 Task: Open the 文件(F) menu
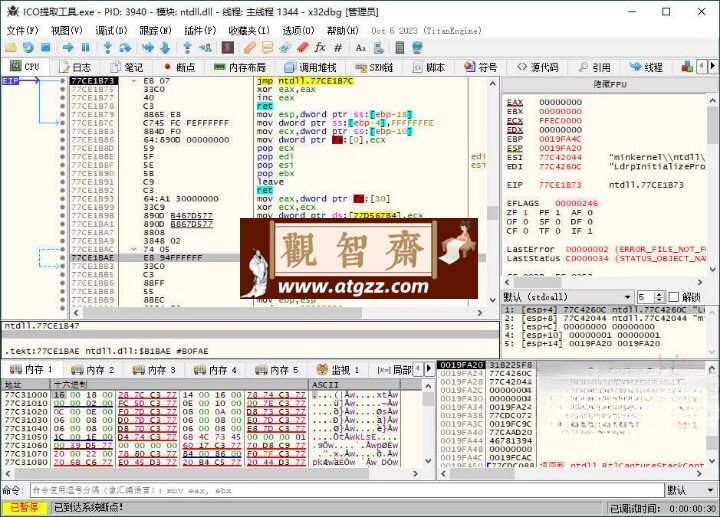22,31
